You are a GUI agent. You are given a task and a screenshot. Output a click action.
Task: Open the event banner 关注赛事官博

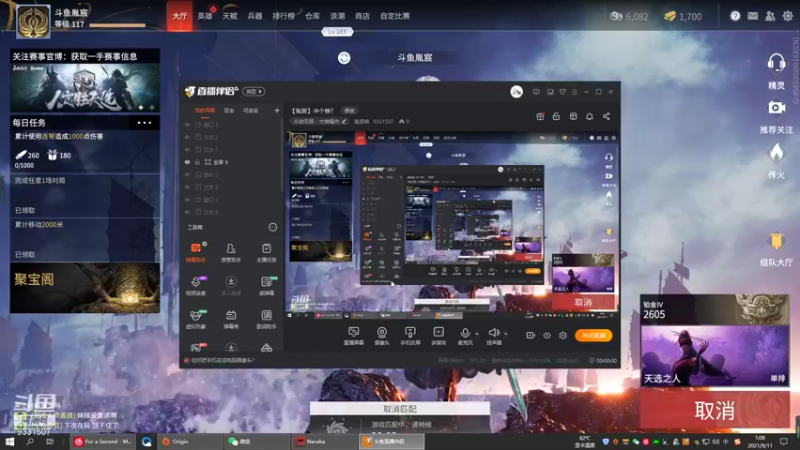(85, 81)
